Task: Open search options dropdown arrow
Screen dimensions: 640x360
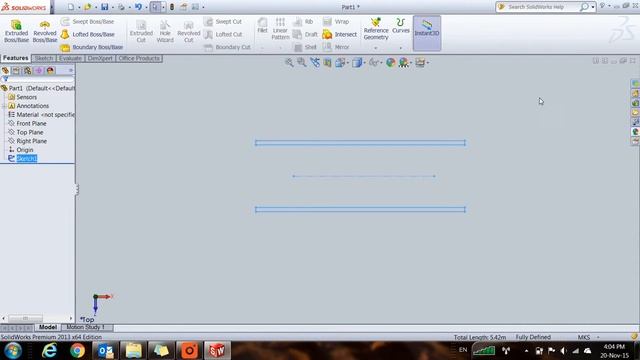Action: [593, 7]
